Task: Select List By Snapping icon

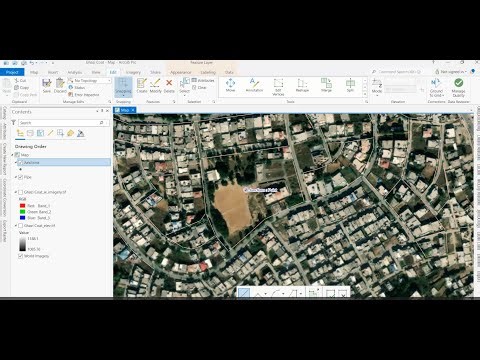Action: tap(60, 133)
